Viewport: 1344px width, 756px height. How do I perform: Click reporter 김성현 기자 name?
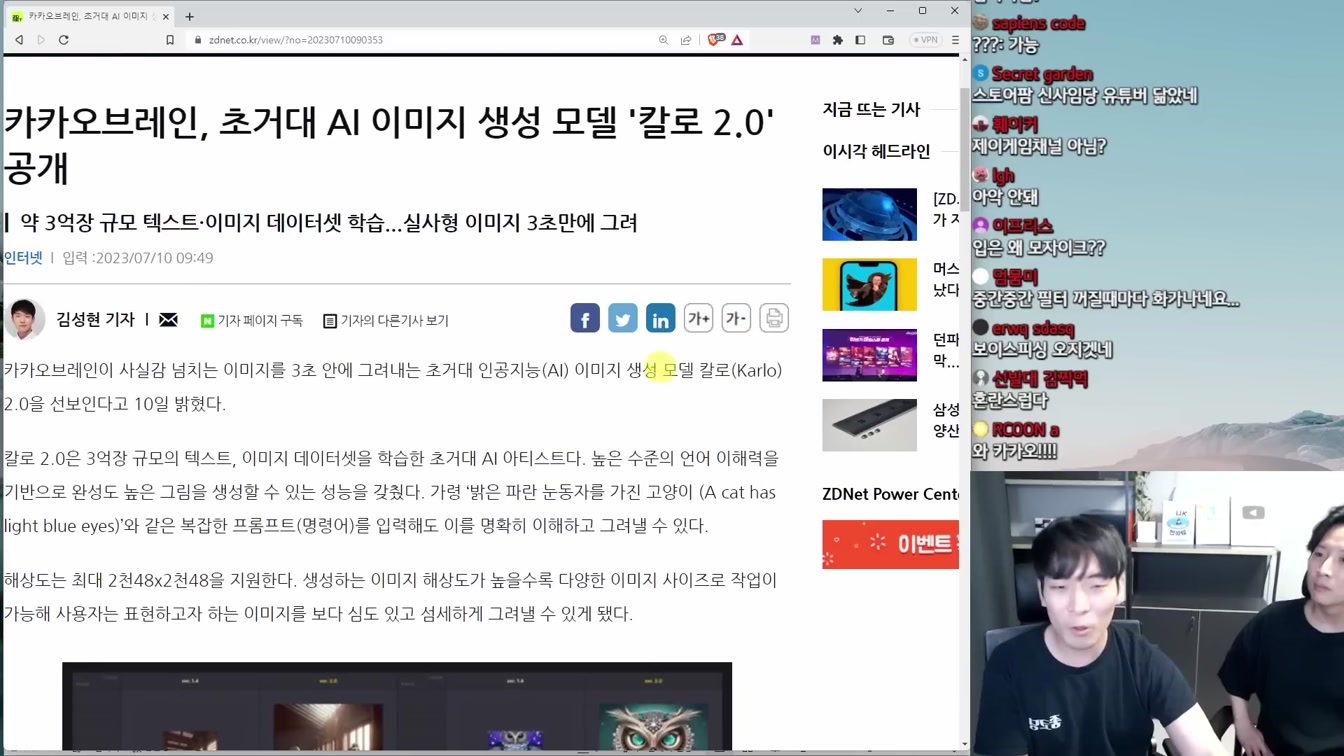click(x=95, y=319)
